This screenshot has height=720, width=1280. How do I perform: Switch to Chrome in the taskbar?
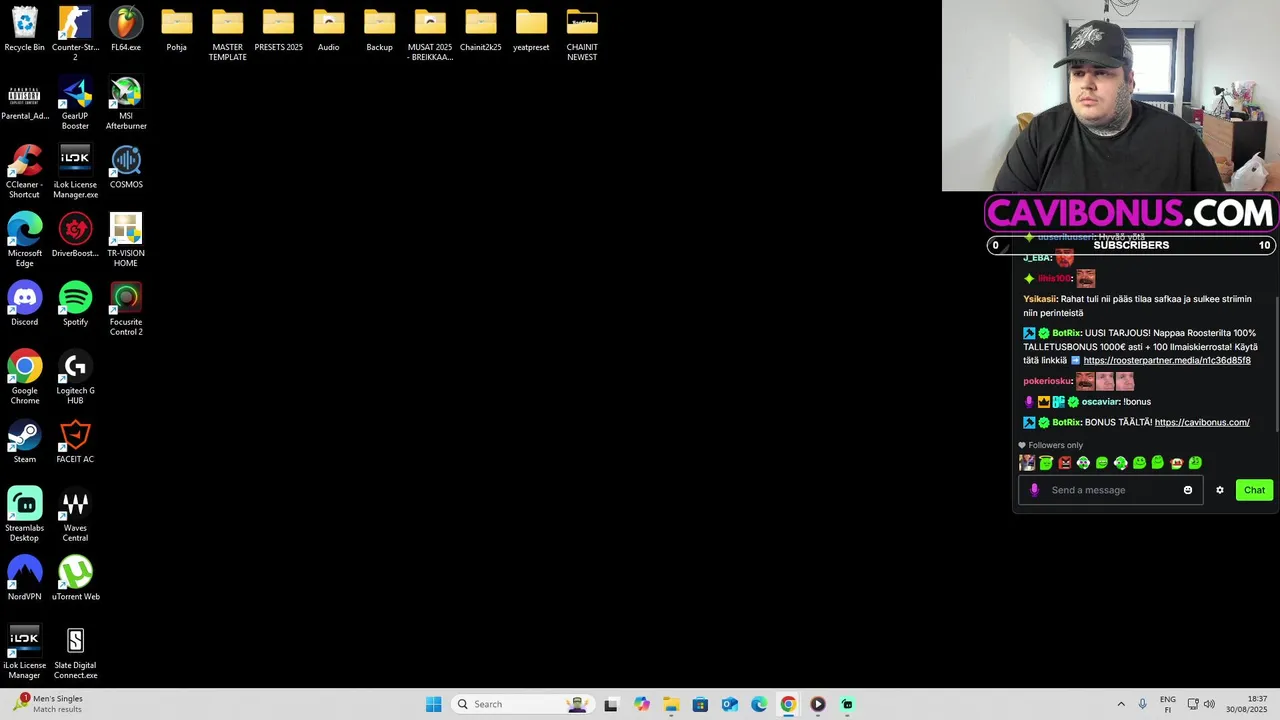(x=788, y=704)
